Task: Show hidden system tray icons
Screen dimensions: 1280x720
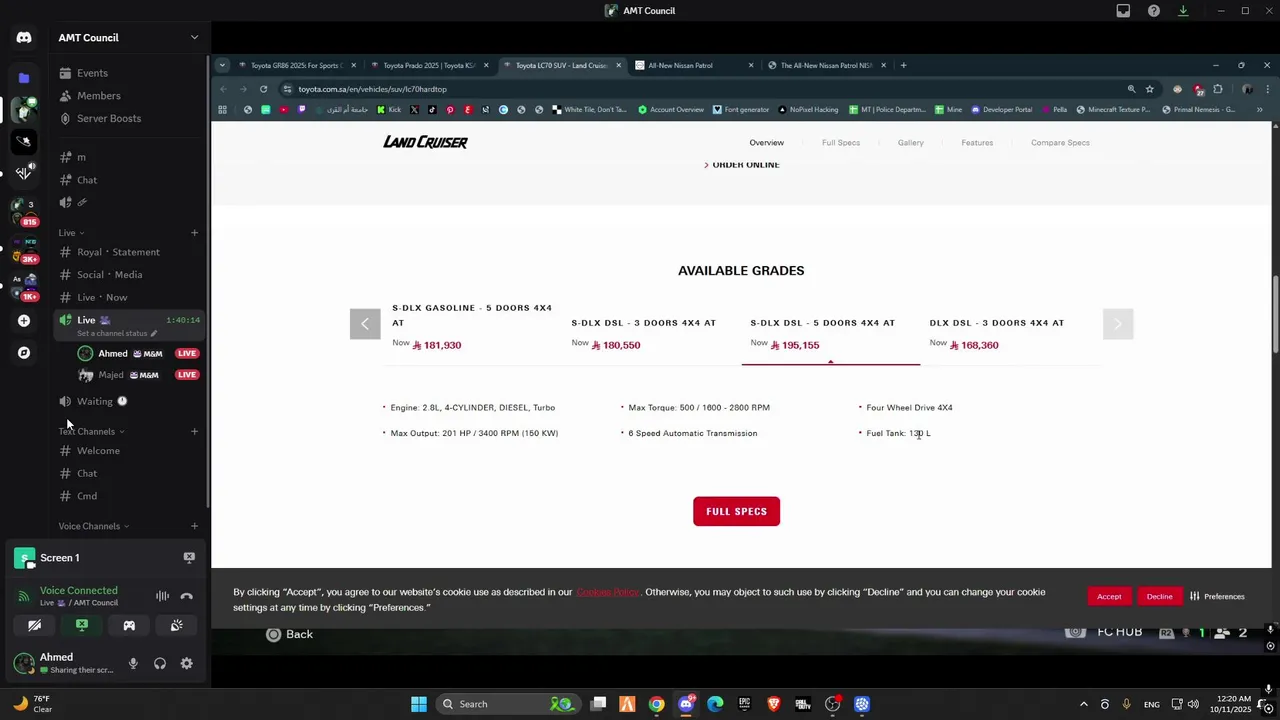Action: click(1083, 704)
